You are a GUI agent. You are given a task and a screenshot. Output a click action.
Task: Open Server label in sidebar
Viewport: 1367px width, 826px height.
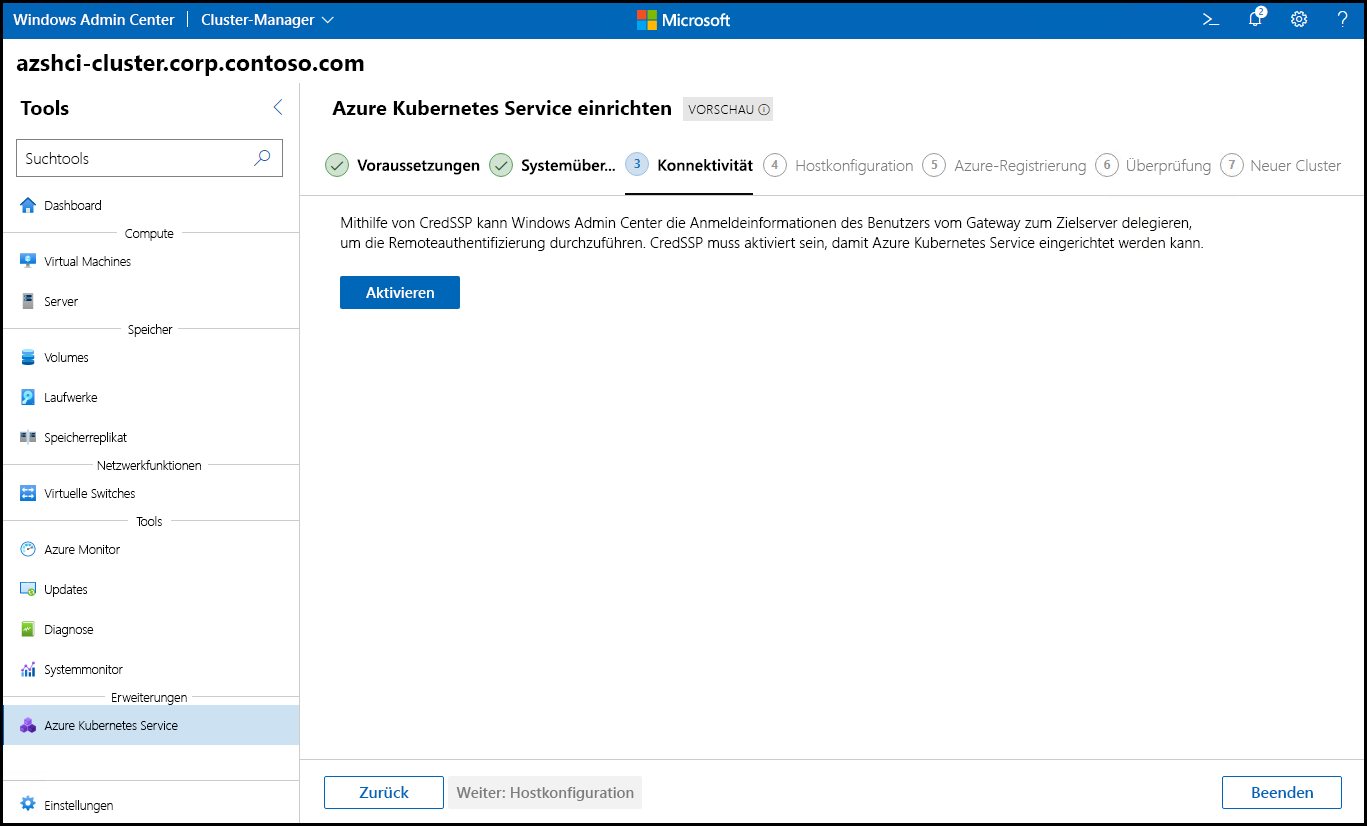61,301
